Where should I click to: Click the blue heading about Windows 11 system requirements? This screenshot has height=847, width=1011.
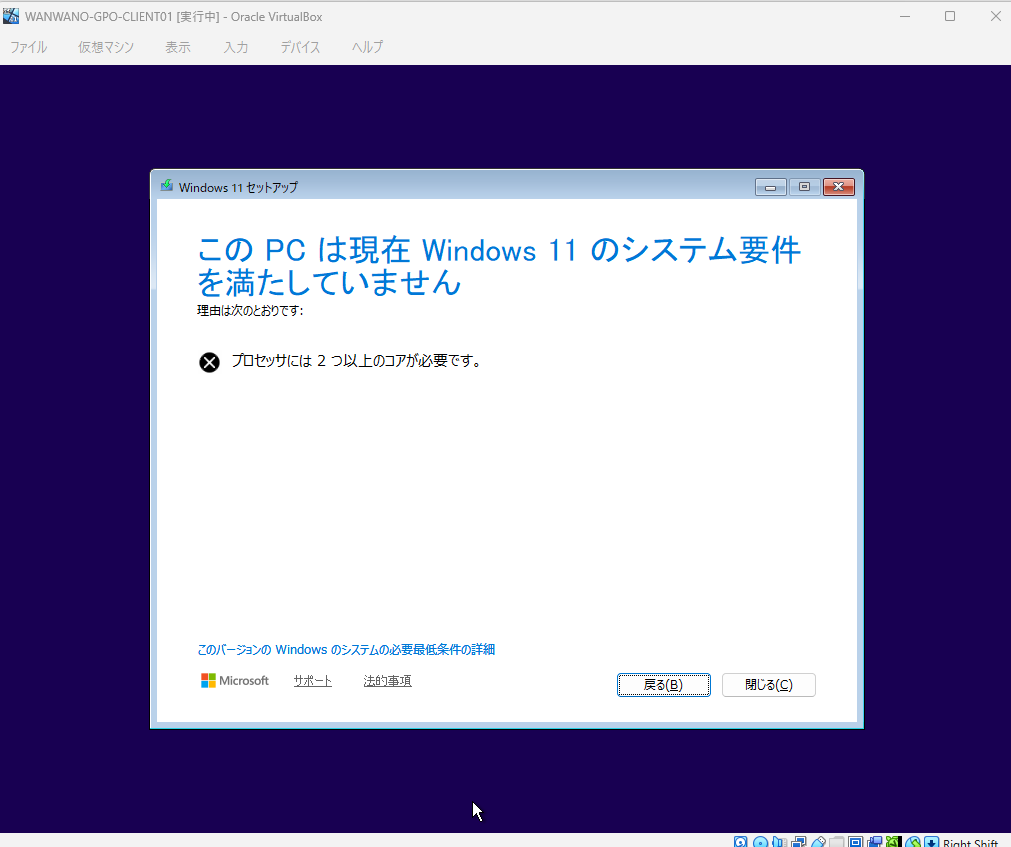(498, 266)
